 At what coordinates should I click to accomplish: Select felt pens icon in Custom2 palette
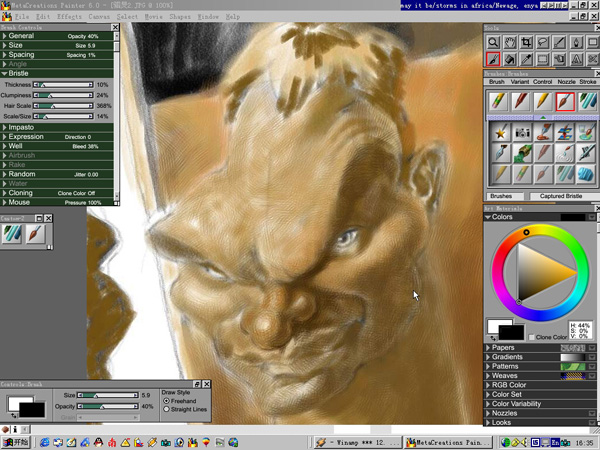[12, 234]
